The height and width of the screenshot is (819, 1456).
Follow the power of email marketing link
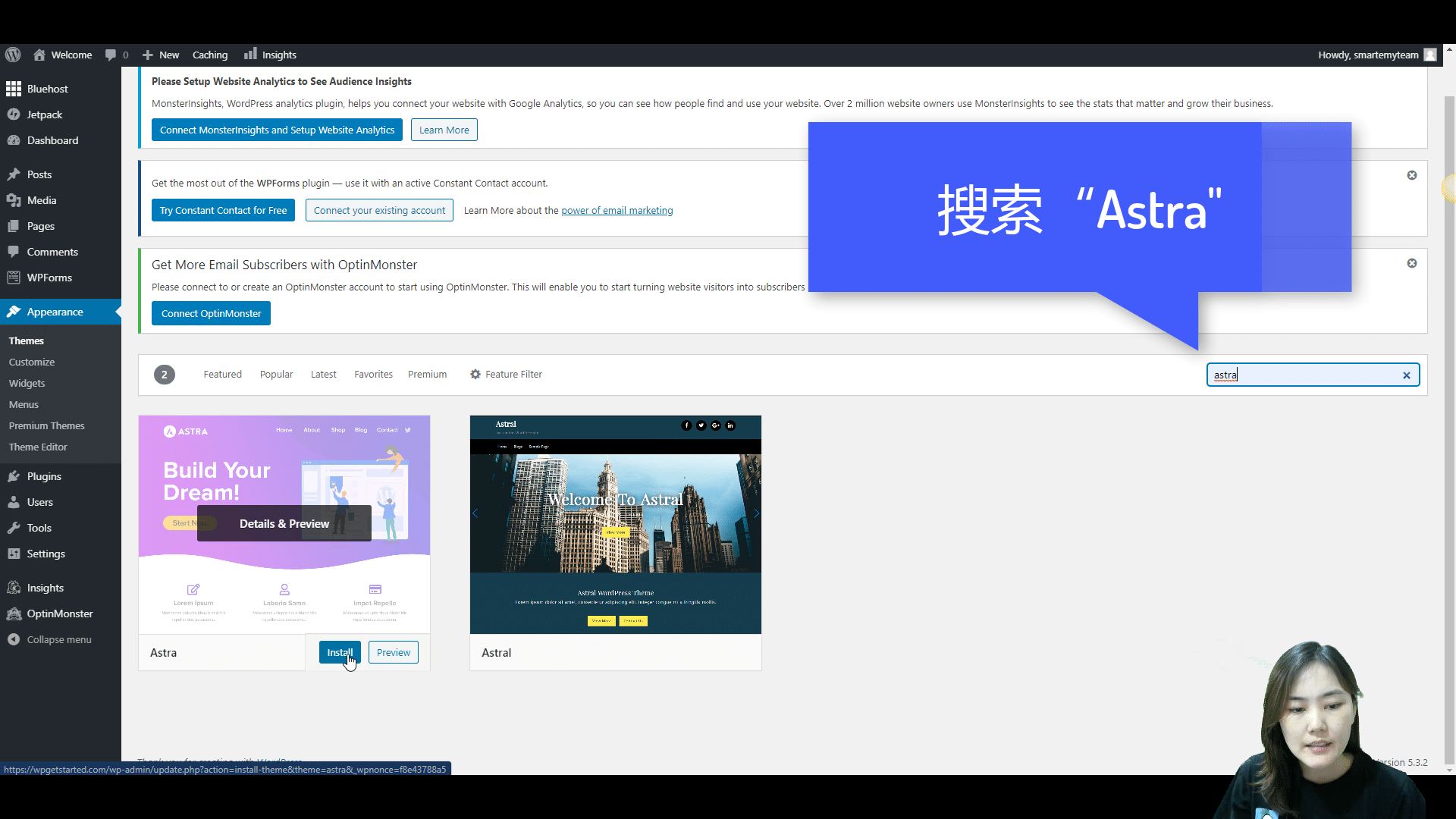coord(617,211)
